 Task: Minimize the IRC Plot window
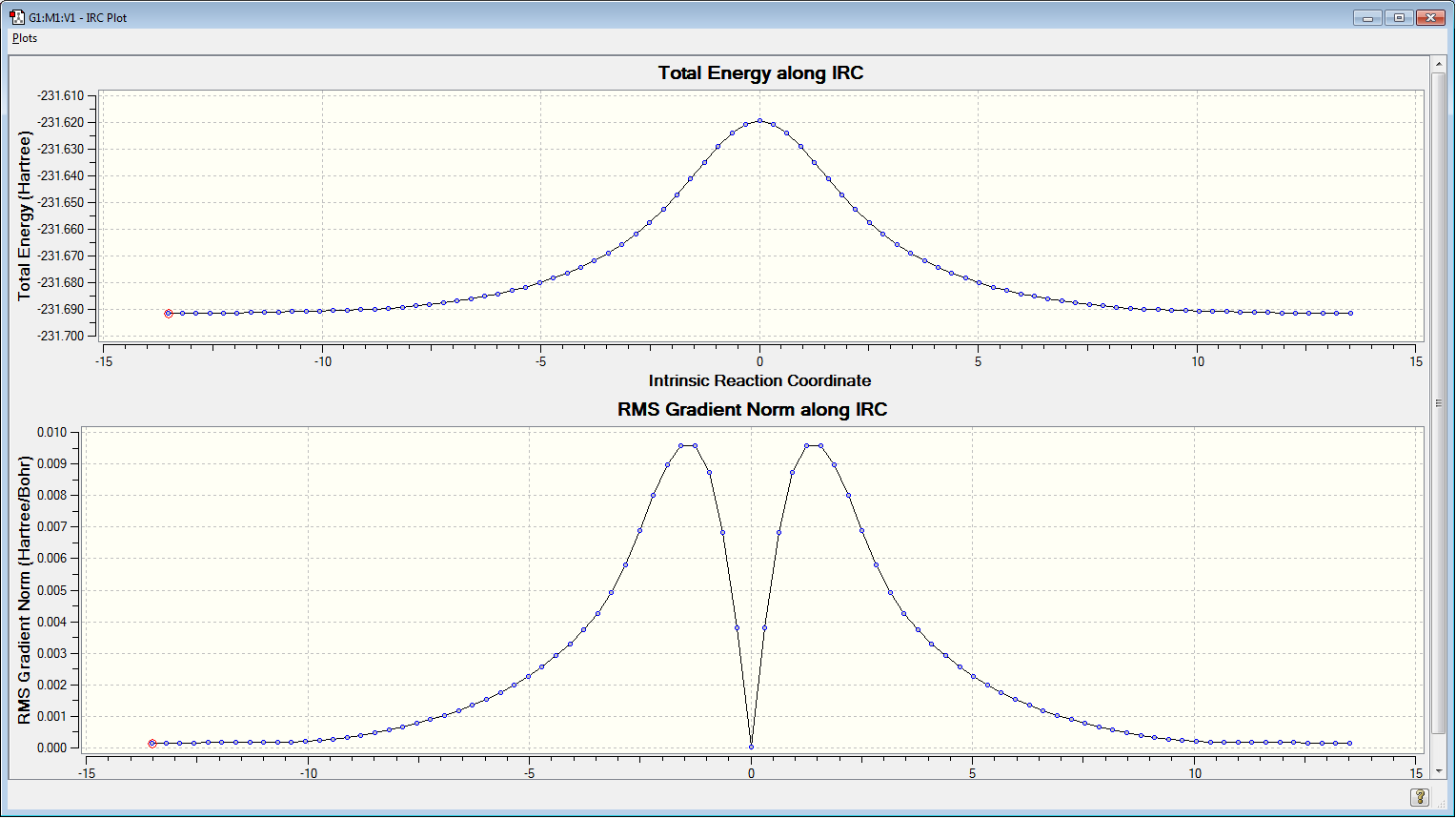click(x=1367, y=17)
